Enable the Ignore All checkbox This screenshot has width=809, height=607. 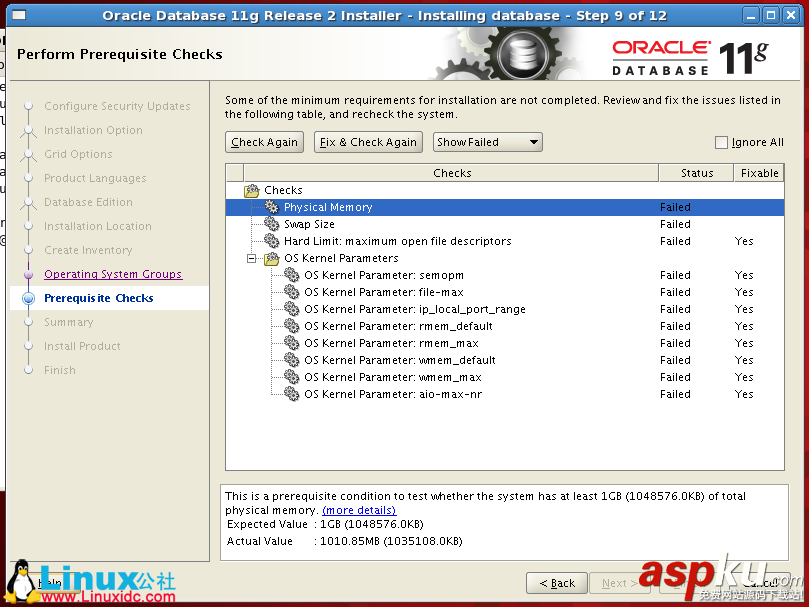[721, 142]
